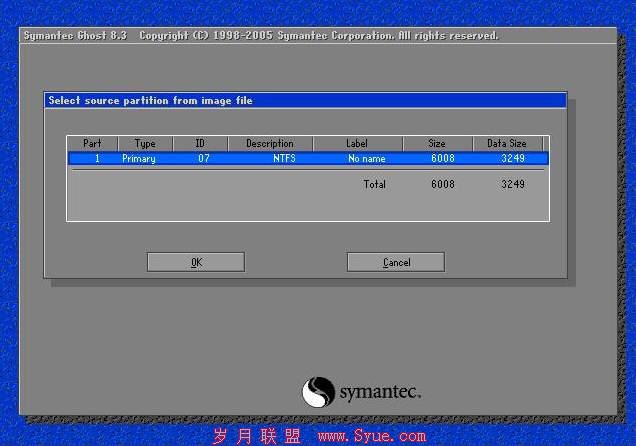The width and height of the screenshot is (636, 446).
Task: Click the ID column header
Action: [x=200, y=144]
